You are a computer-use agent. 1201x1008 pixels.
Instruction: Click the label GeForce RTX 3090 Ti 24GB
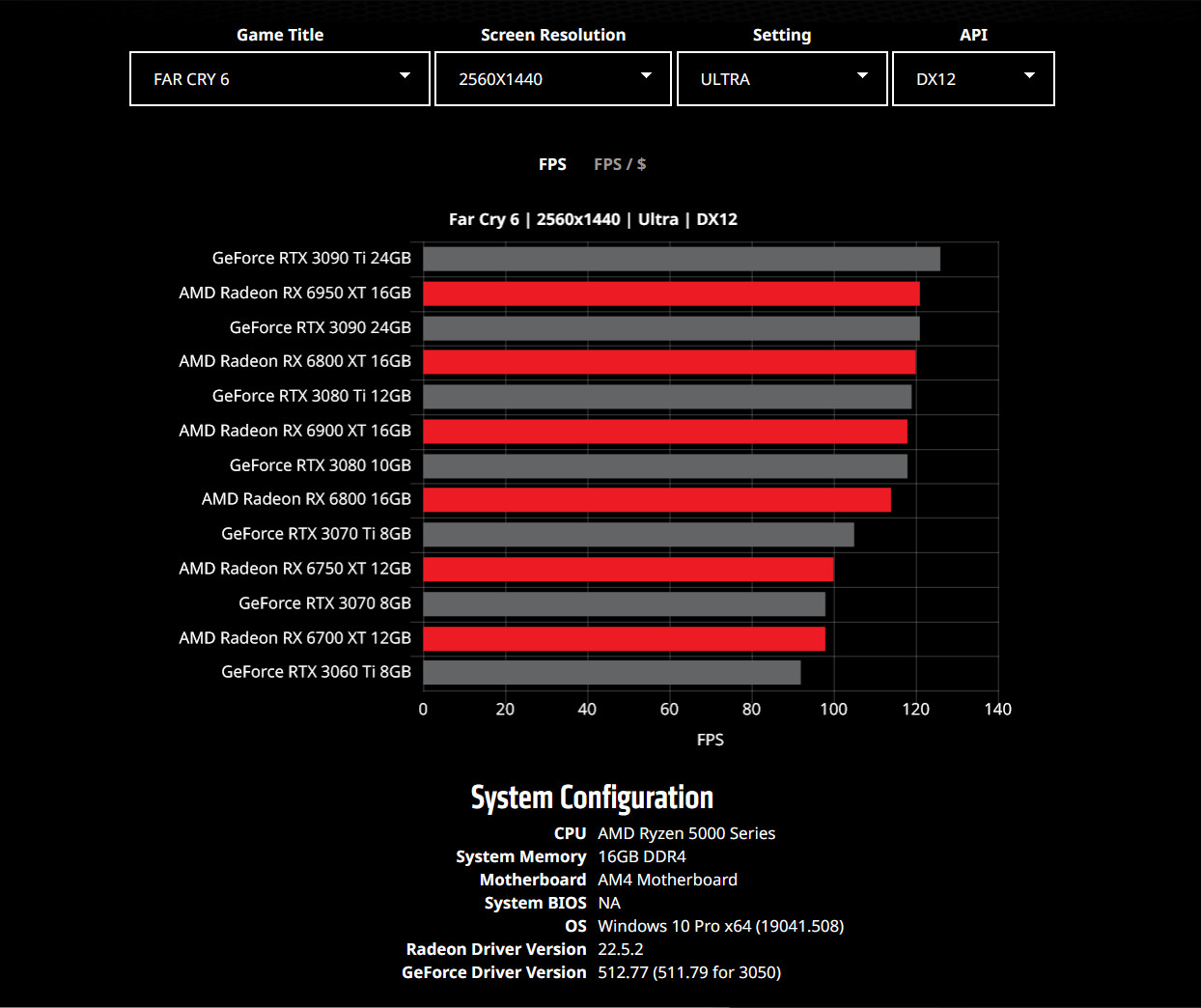(312, 258)
